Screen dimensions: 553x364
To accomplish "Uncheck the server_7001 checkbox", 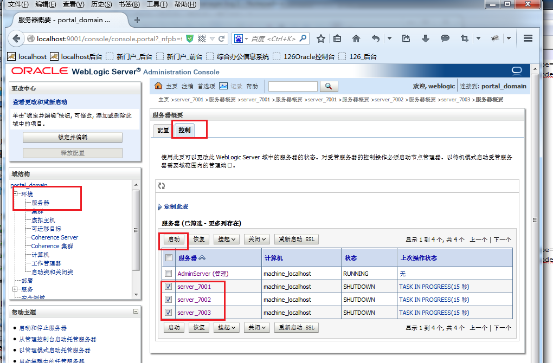I will pos(169,286).
